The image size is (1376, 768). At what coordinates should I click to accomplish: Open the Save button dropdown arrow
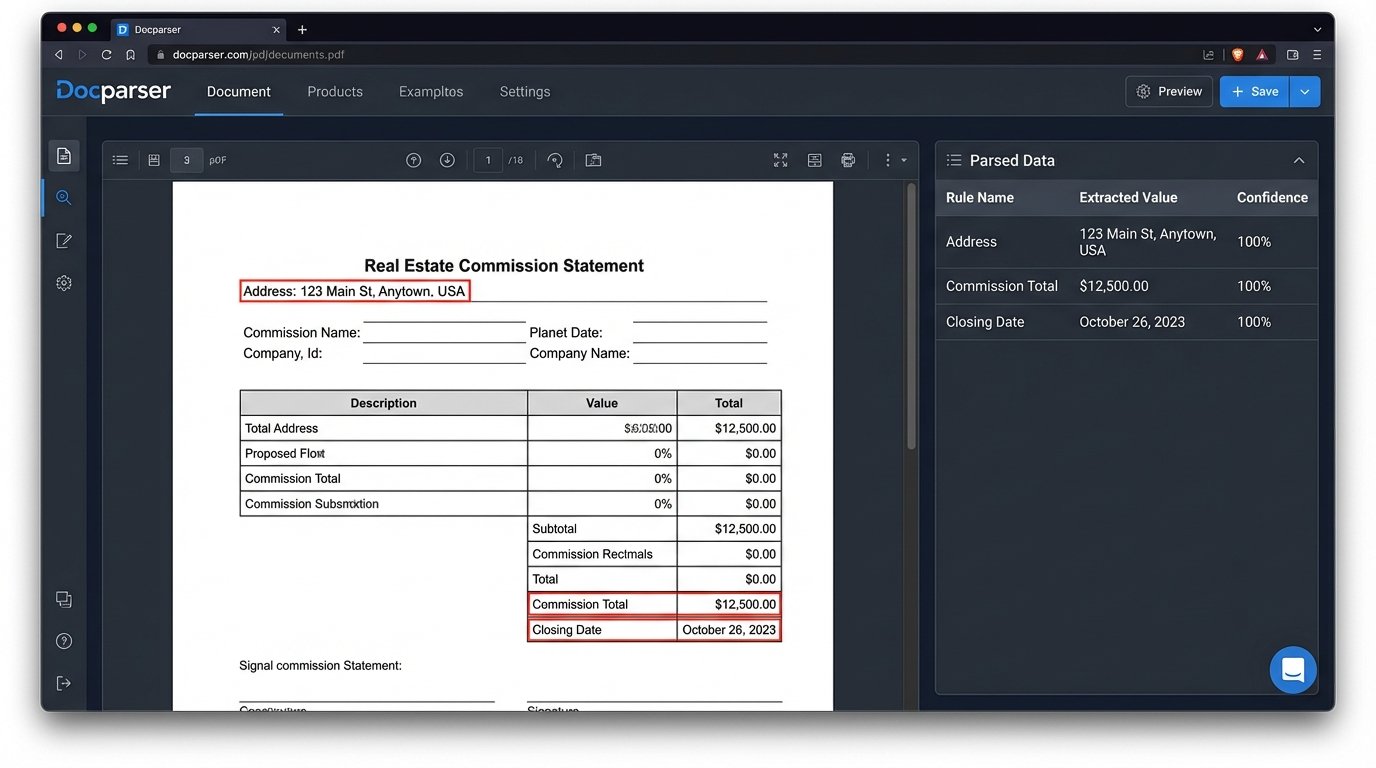point(1304,91)
